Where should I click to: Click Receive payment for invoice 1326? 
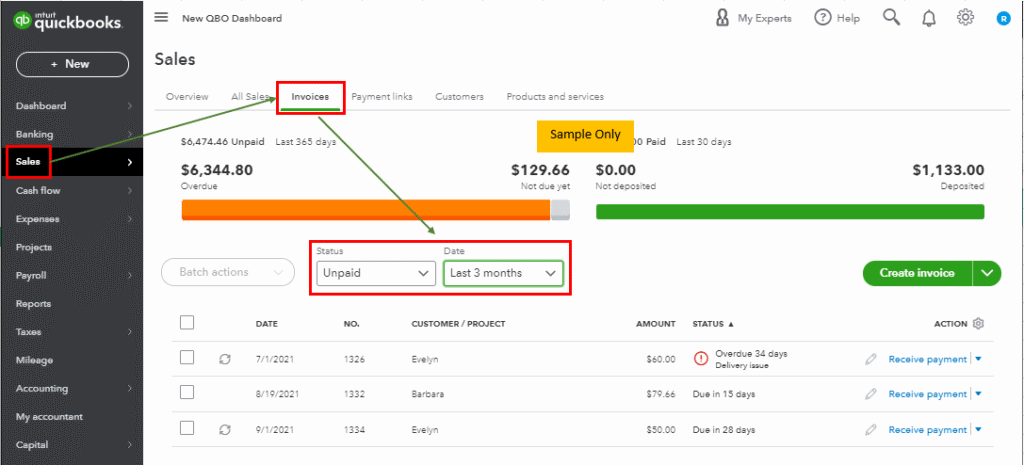coord(927,359)
